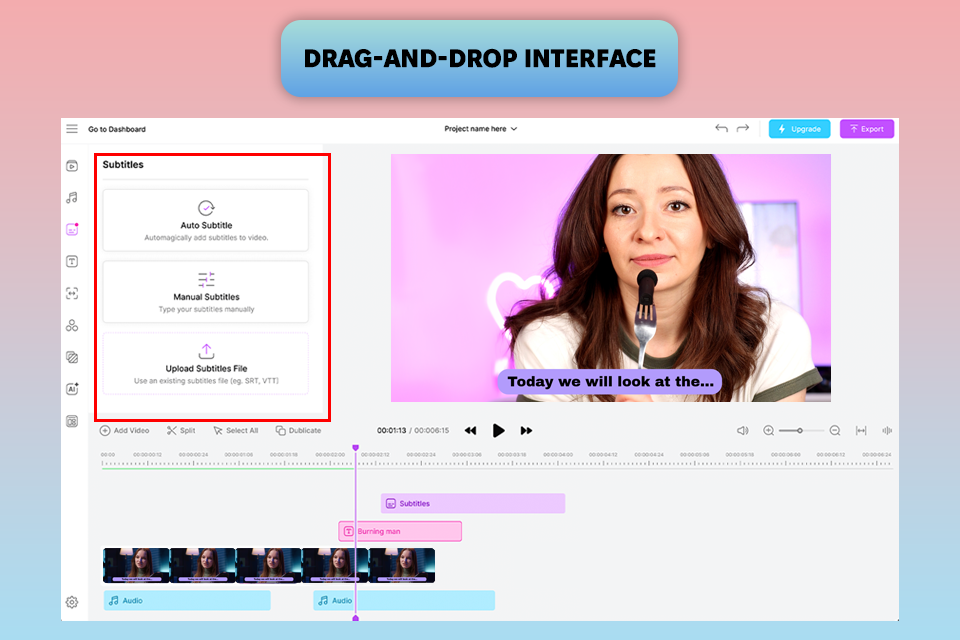Image resolution: width=960 pixels, height=640 pixels.
Task: Open the striped overlays sidebar icon
Action: coord(72,357)
